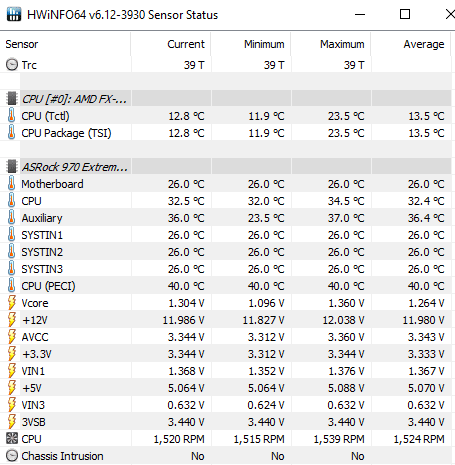Maximize the HWiNFO64 Sensor Status window
The width and height of the screenshot is (455, 465).
pyautogui.click(x=405, y=14)
